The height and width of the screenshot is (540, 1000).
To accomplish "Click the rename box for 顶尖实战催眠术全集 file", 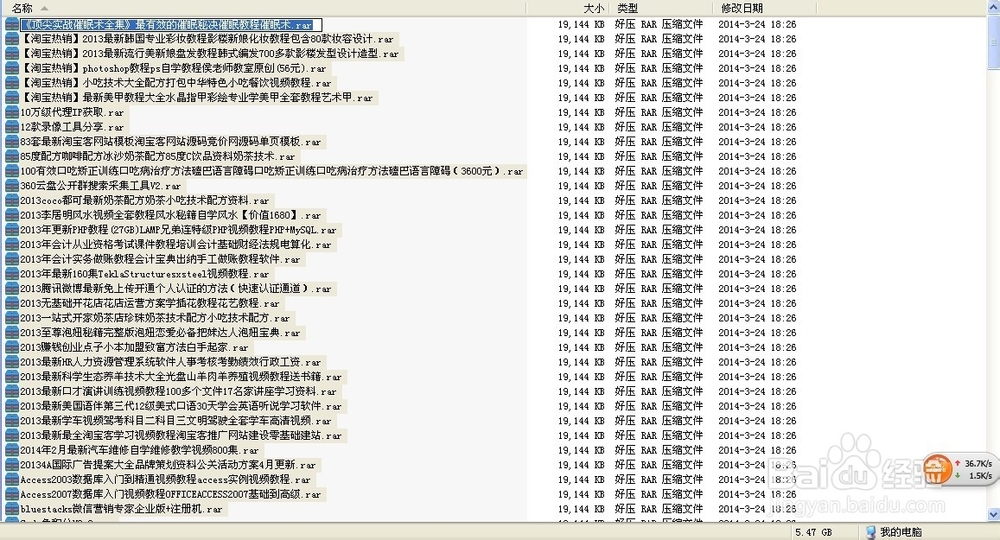I will pos(171,25).
